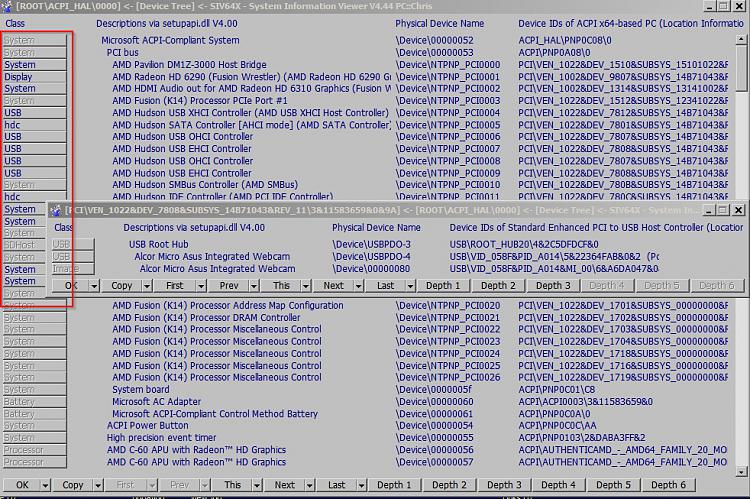The width and height of the screenshot is (750, 499).
Task: Expand arrow beside main window This button
Action: click(257, 485)
